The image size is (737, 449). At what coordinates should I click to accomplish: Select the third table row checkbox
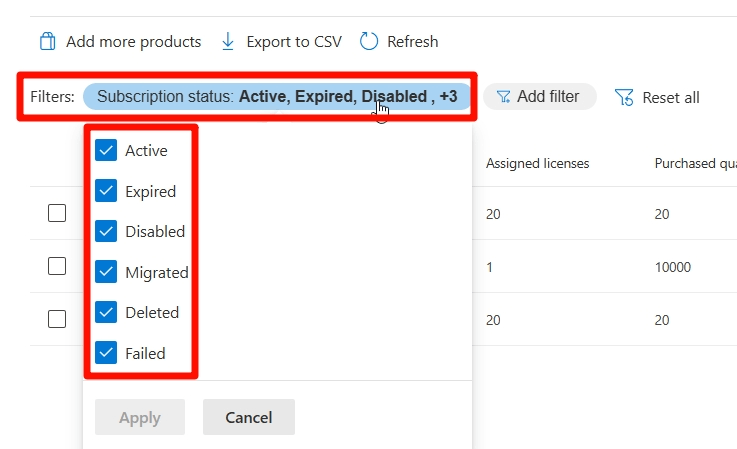(x=57, y=319)
